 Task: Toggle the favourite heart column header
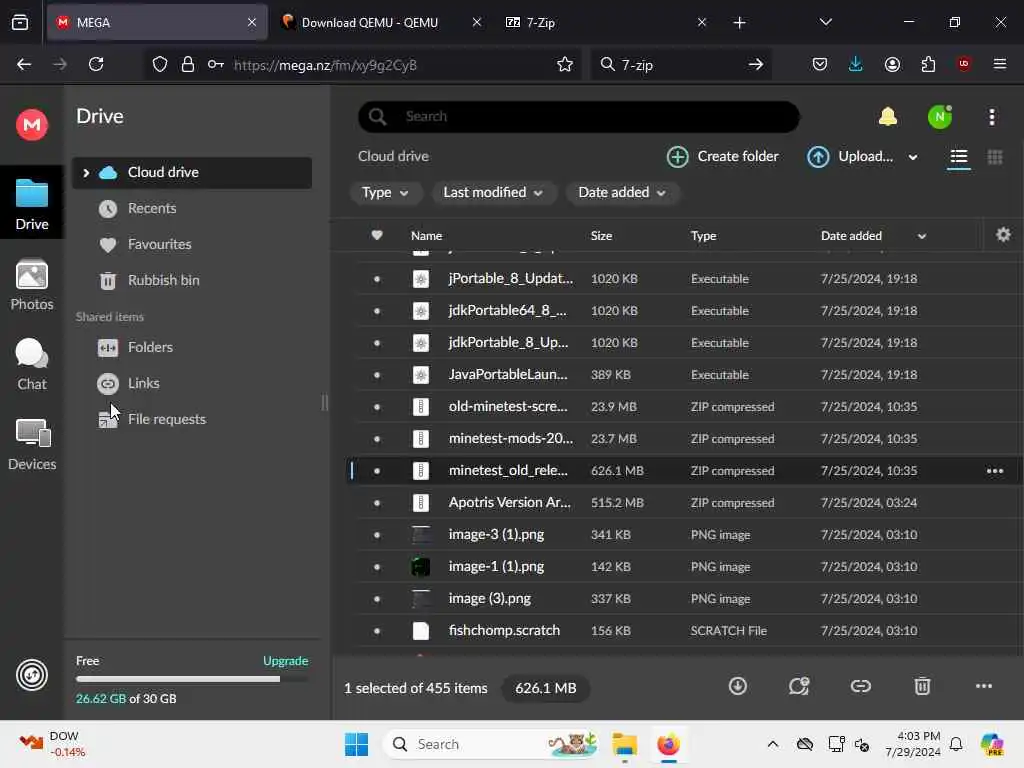pyautogui.click(x=377, y=235)
